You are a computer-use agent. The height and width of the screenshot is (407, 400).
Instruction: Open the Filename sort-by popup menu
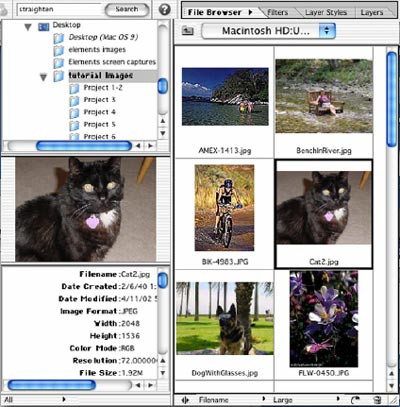[x=232, y=399]
